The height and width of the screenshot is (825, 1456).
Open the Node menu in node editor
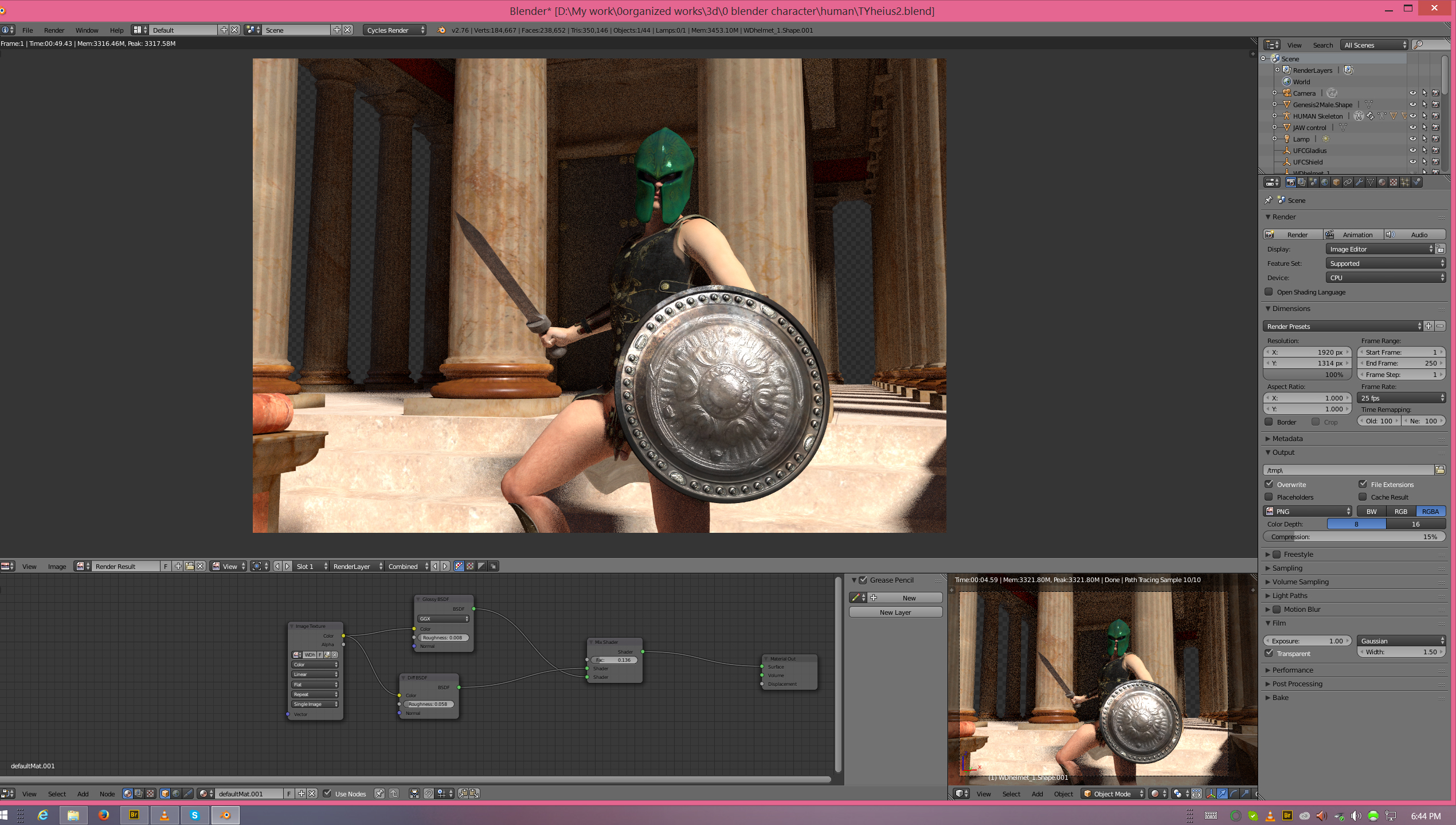tap(107, 793)
